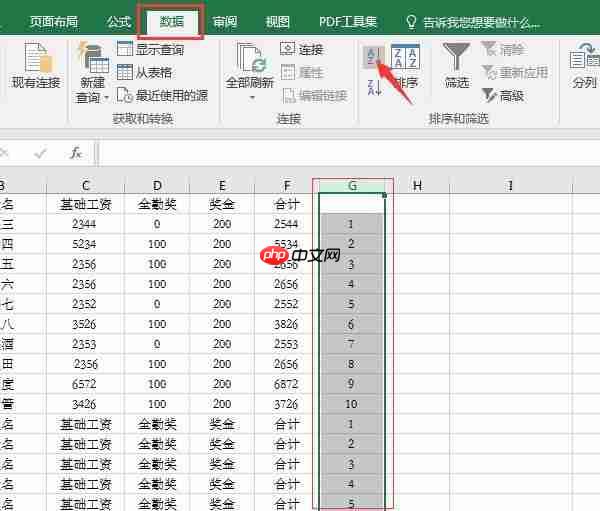Sort descending with the Z-A icon

coord(374,88)
